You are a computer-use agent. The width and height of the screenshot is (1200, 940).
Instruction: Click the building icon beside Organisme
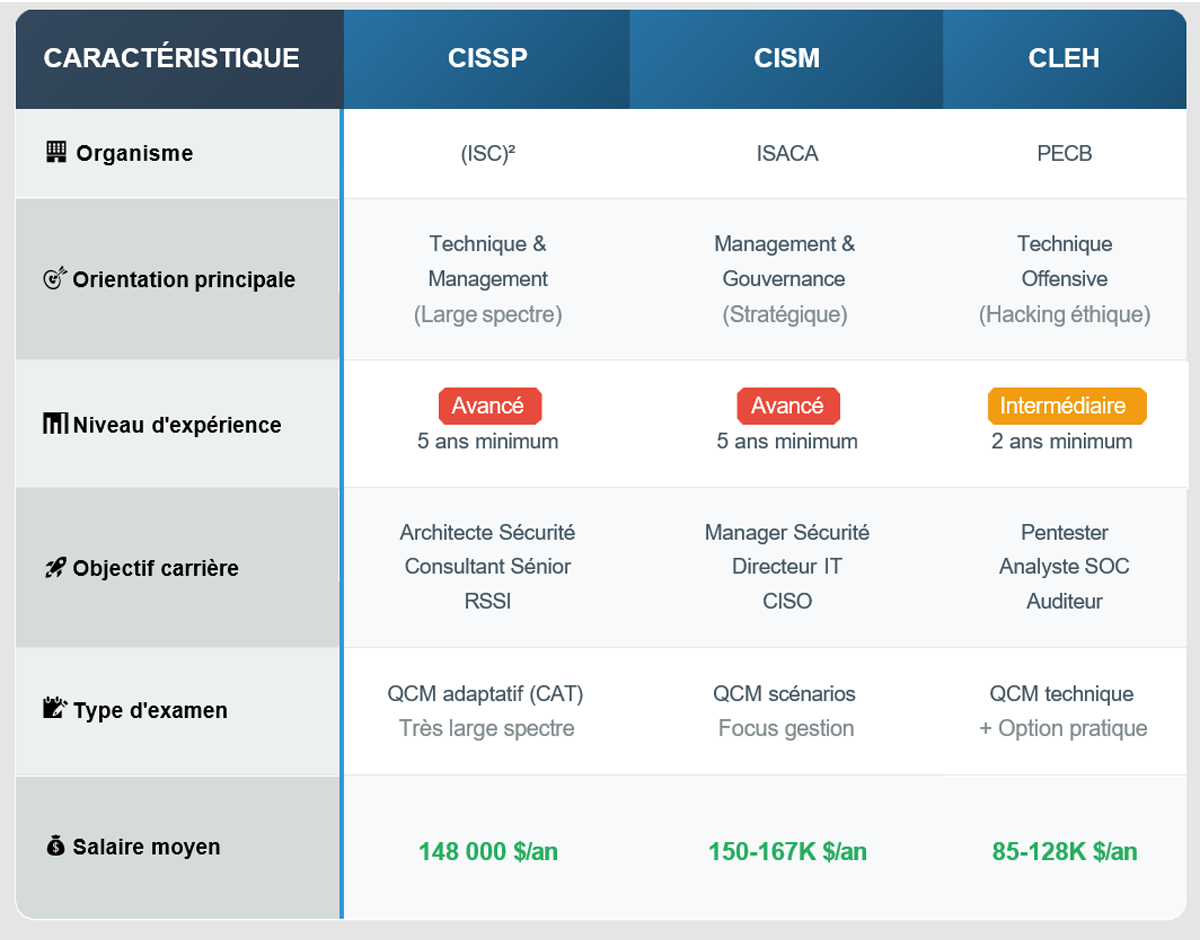(x=56, y=152)
